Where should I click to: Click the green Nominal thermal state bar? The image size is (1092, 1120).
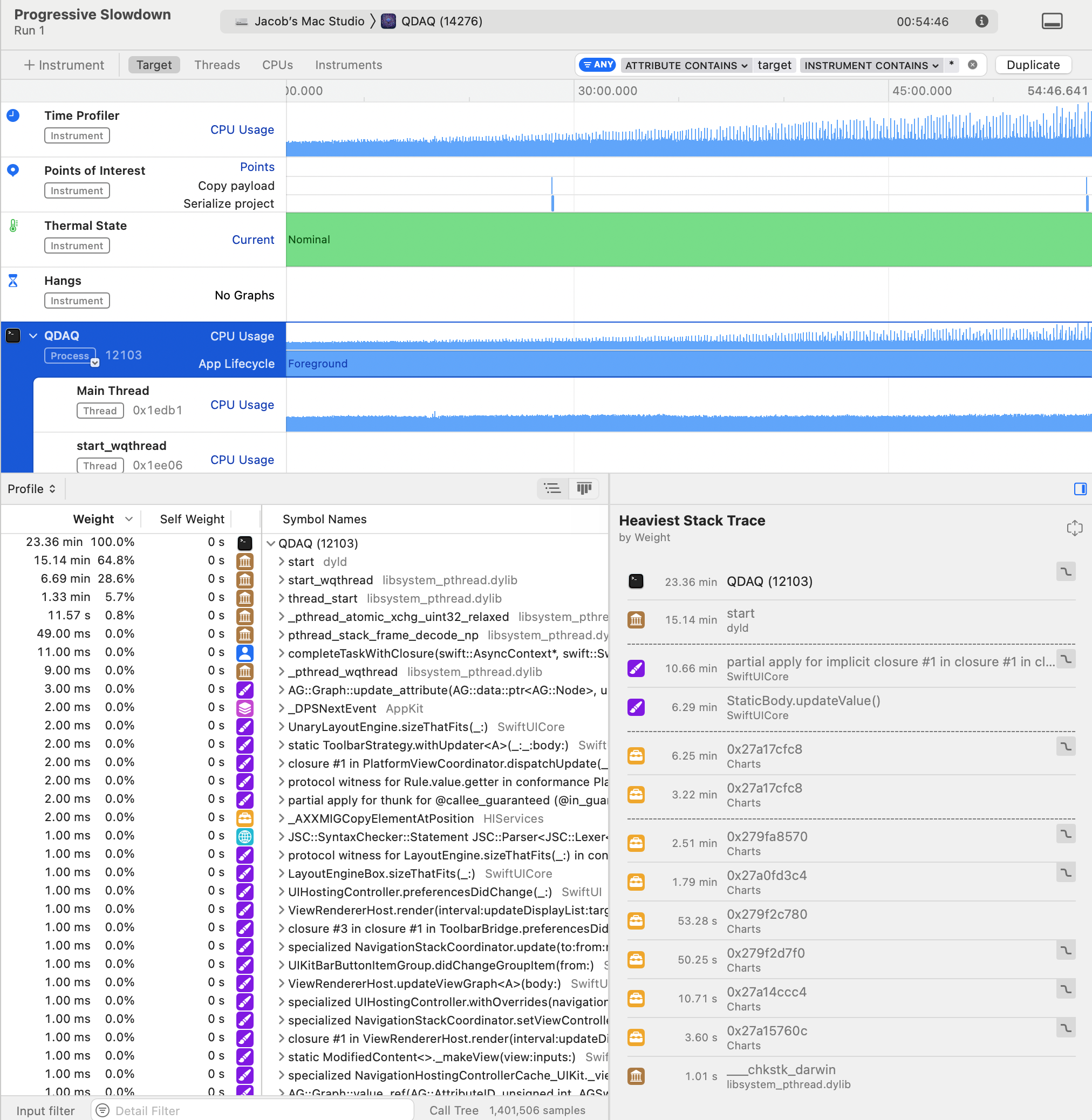coord(688,240)
